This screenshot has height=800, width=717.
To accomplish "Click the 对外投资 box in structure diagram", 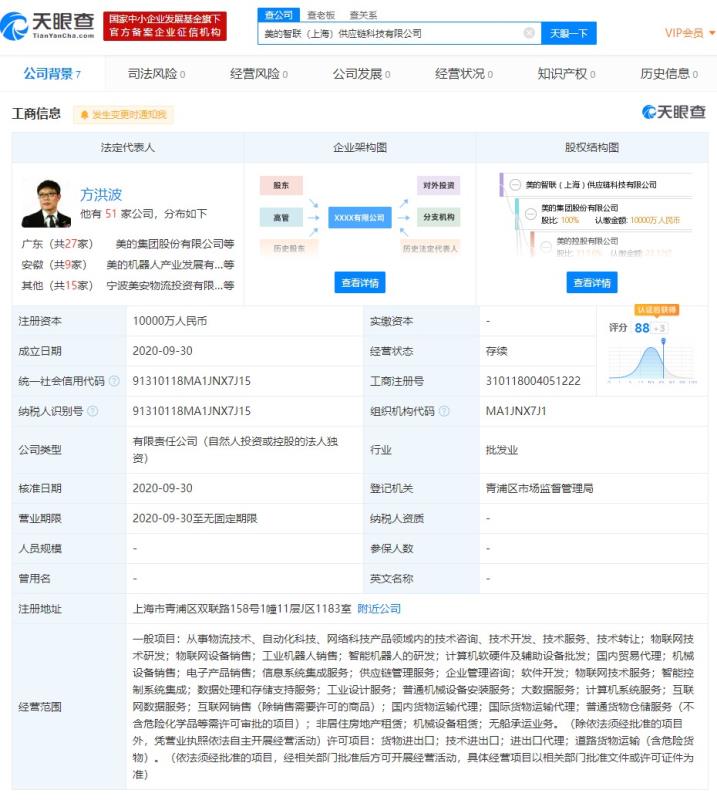I will coord(438,185).
